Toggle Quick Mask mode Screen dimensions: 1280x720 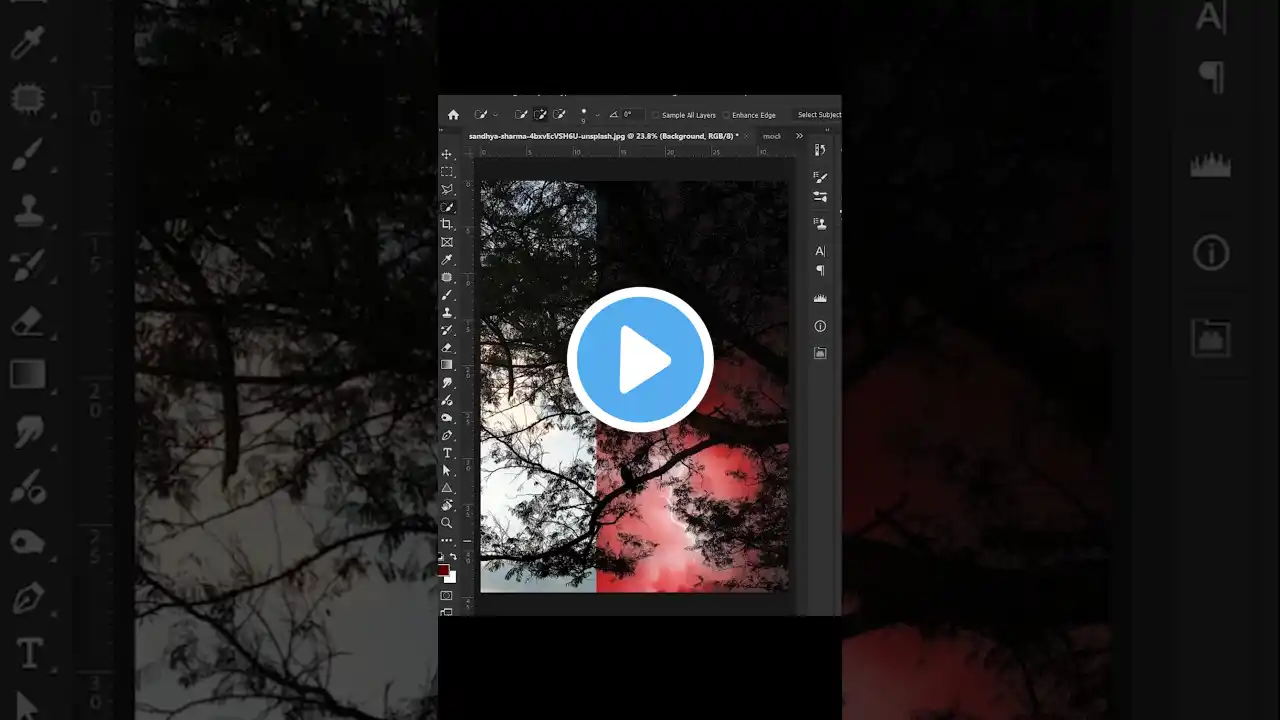pos(447,596)
